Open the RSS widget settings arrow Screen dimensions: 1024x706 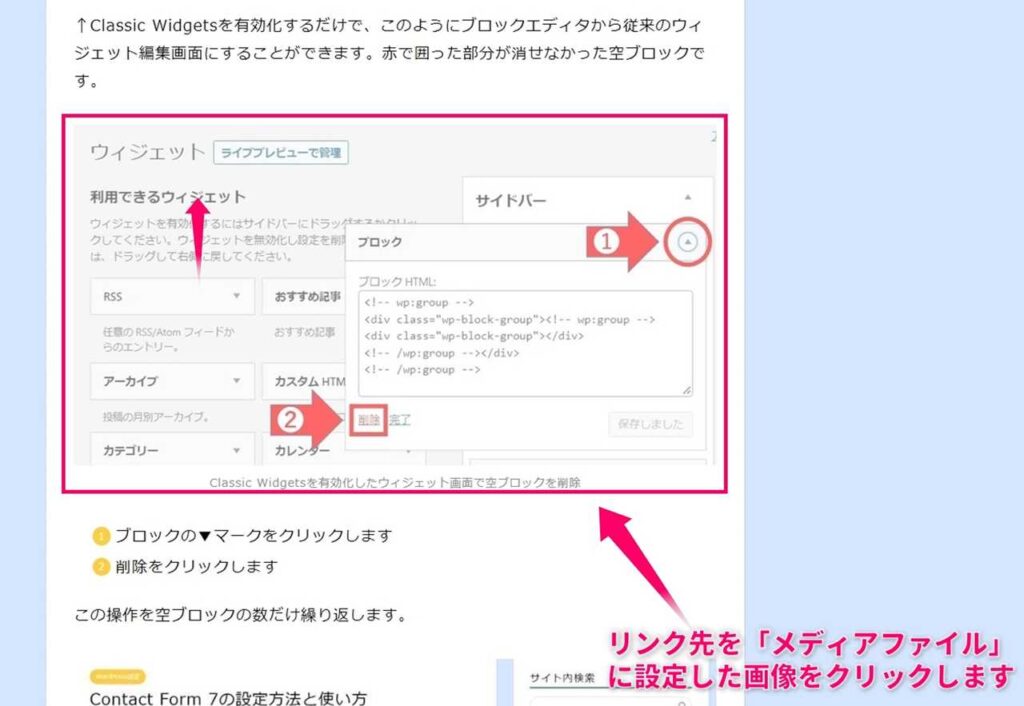[x=236, y=295]
